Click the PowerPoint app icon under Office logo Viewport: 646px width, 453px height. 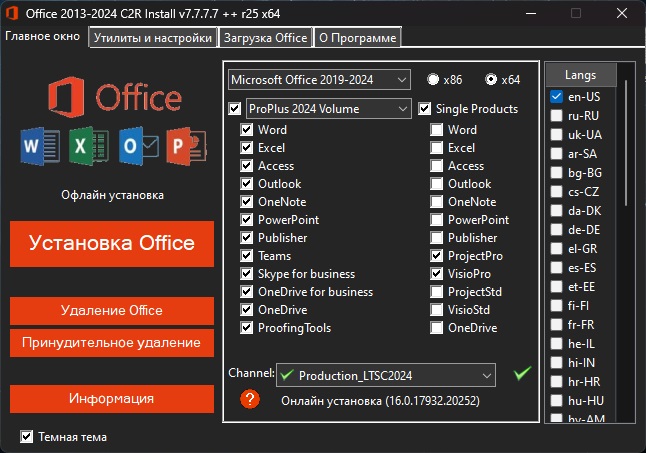pyautogui.click(x=187, y=146)
